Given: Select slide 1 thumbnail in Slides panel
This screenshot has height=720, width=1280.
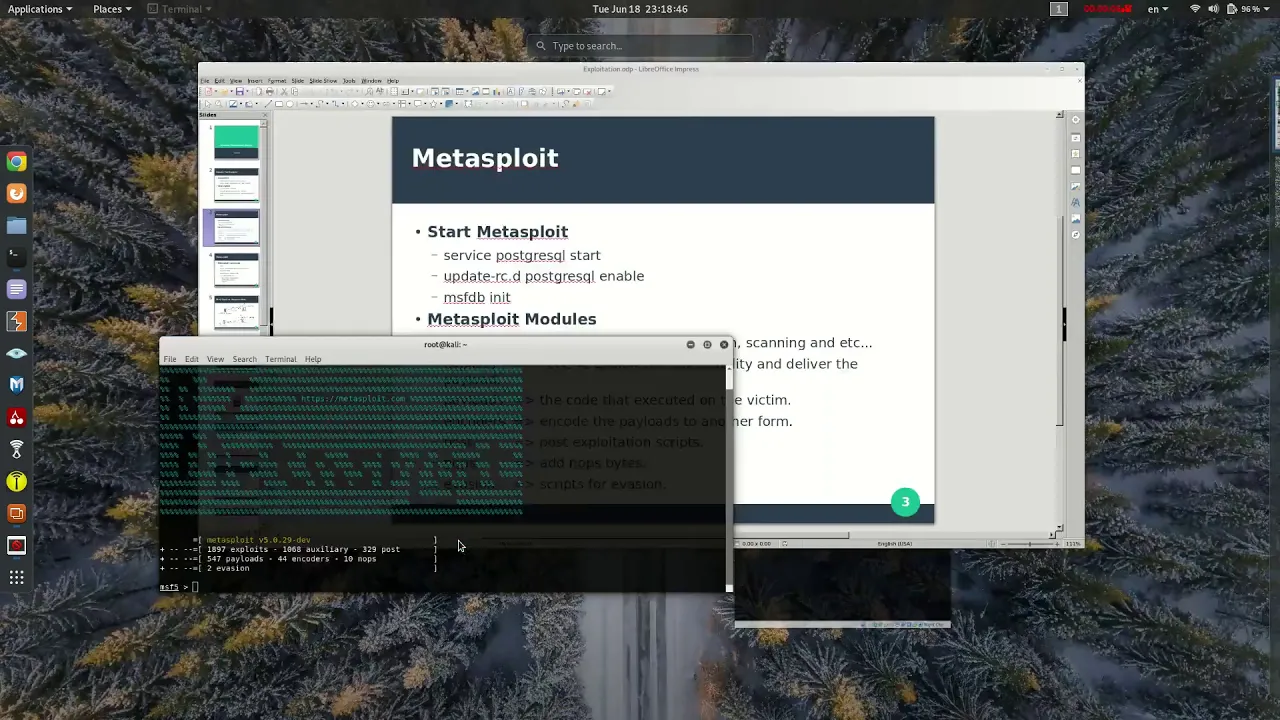Looking at the screenshot, I should 236,142.
